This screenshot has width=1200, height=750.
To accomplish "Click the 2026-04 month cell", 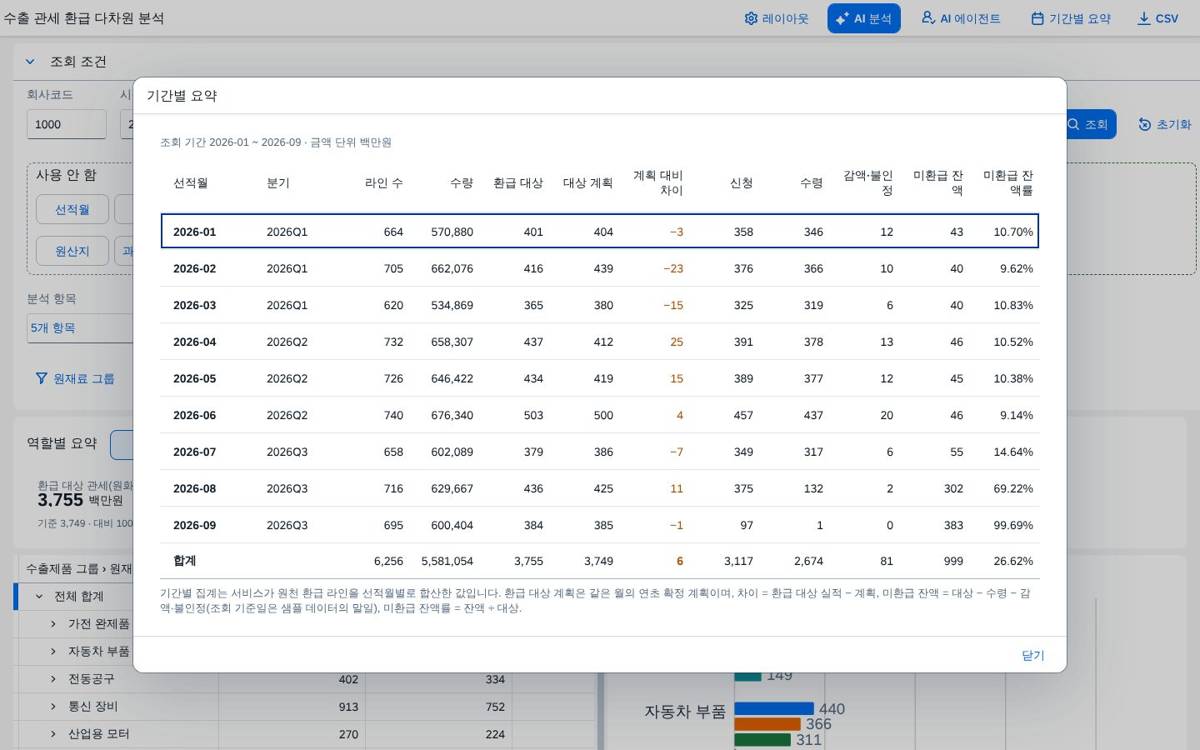I will coord(194,342).
